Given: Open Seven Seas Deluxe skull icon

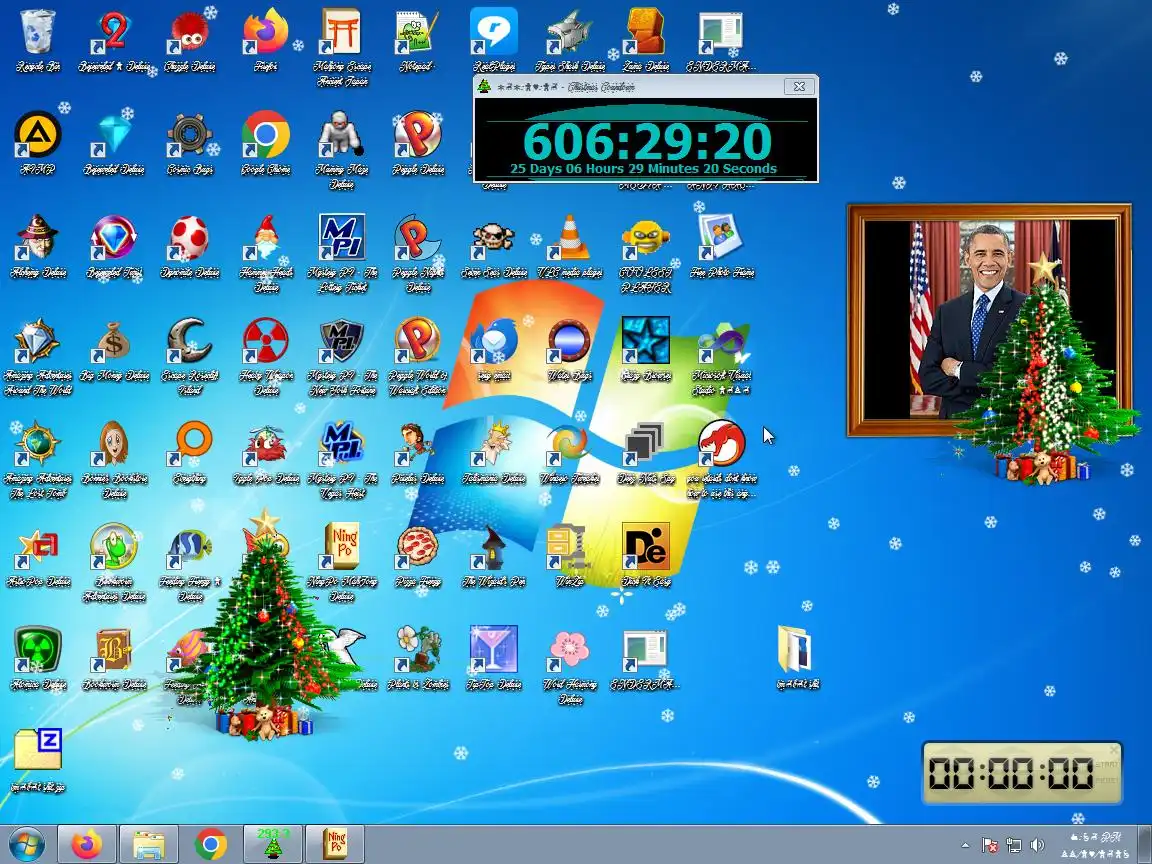Looking at the screenshot, I should 494,239.
